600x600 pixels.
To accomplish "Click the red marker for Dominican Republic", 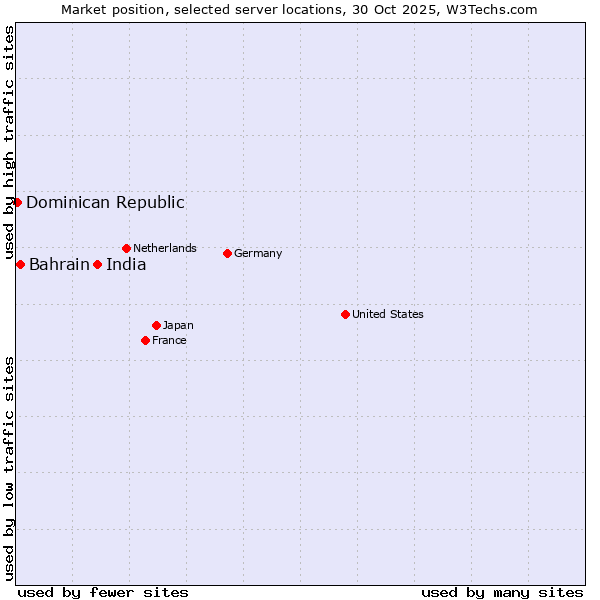I will pyautogui.click(x=17, y=202).
